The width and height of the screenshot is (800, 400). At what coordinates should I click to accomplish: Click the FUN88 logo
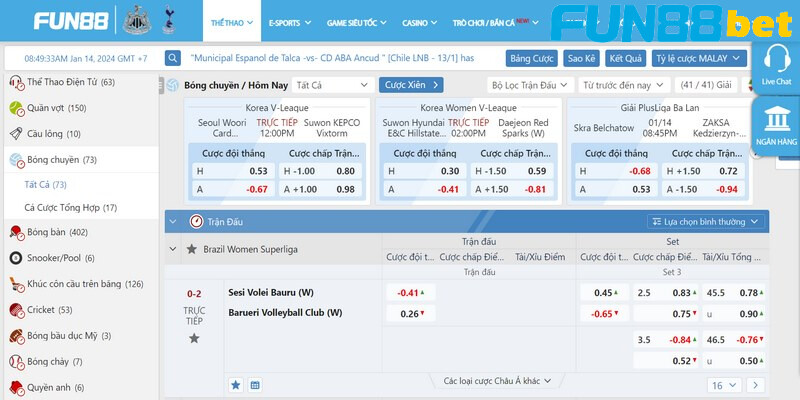[71, 21]
